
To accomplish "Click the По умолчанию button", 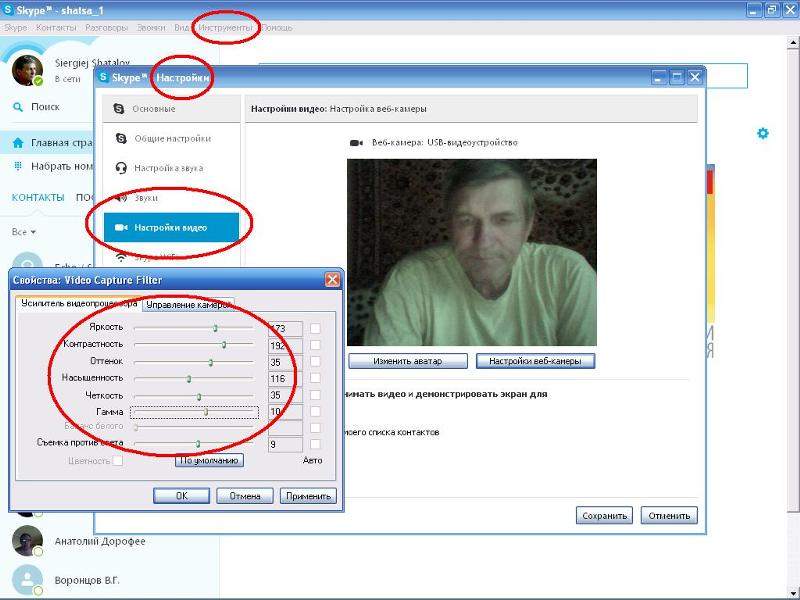I will coord(209,460).
